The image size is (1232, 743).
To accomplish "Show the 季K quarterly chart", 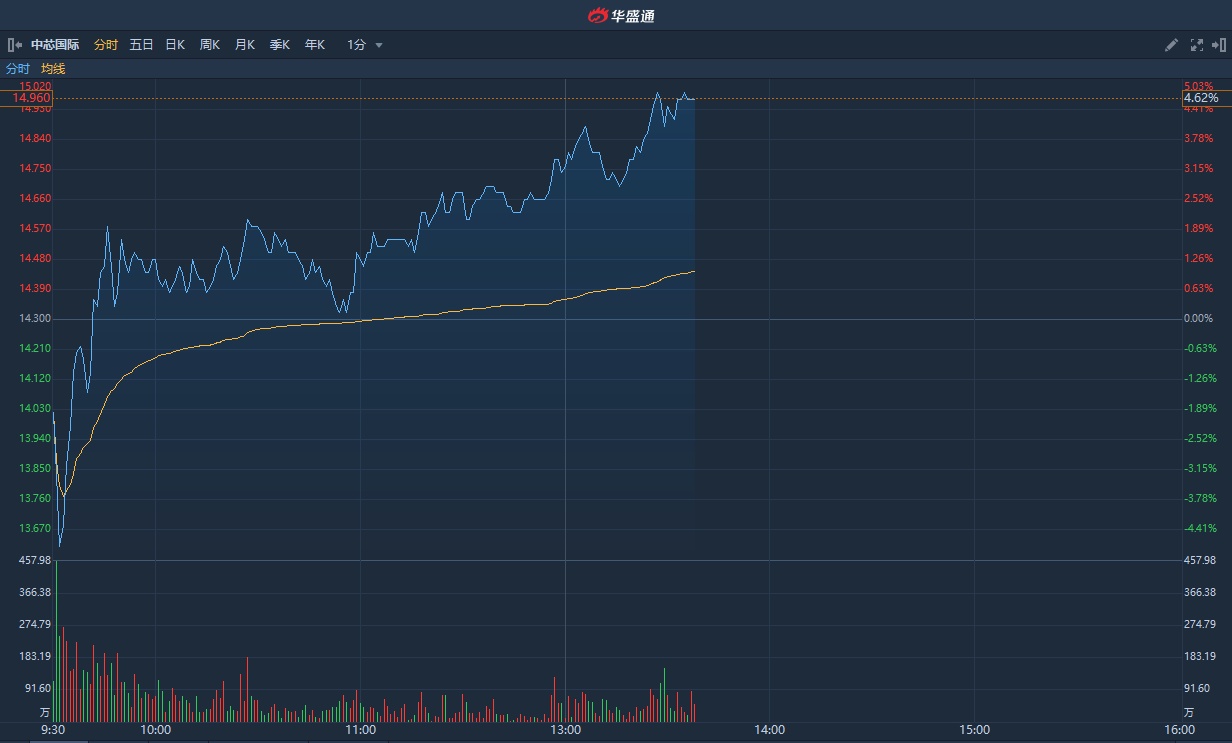I will click(279, 45).
